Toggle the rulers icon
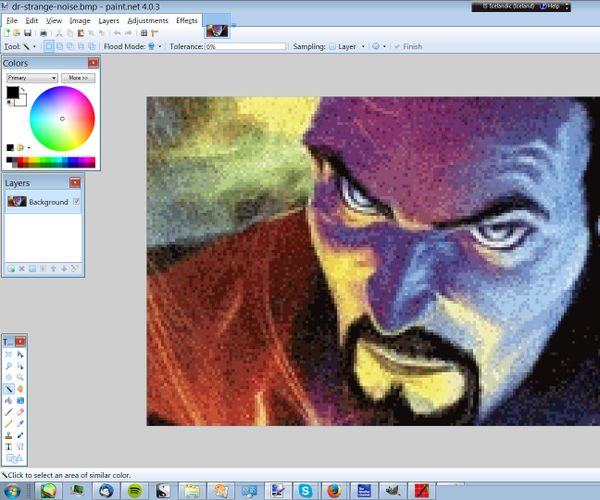This screenshot has width=600, height=500. [x=155, y=33]
